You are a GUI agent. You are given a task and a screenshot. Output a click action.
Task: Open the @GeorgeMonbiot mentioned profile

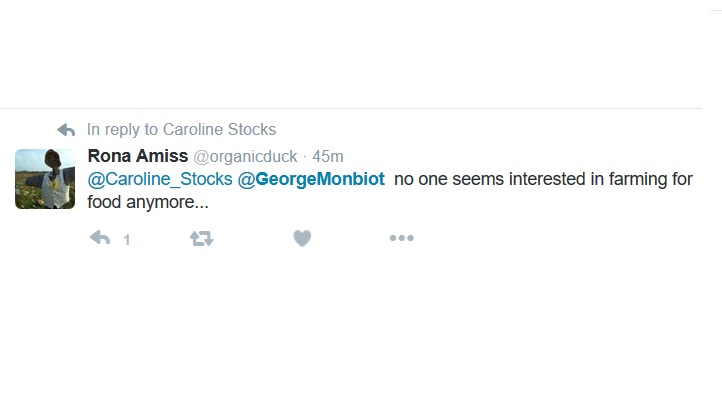(311, 179)
